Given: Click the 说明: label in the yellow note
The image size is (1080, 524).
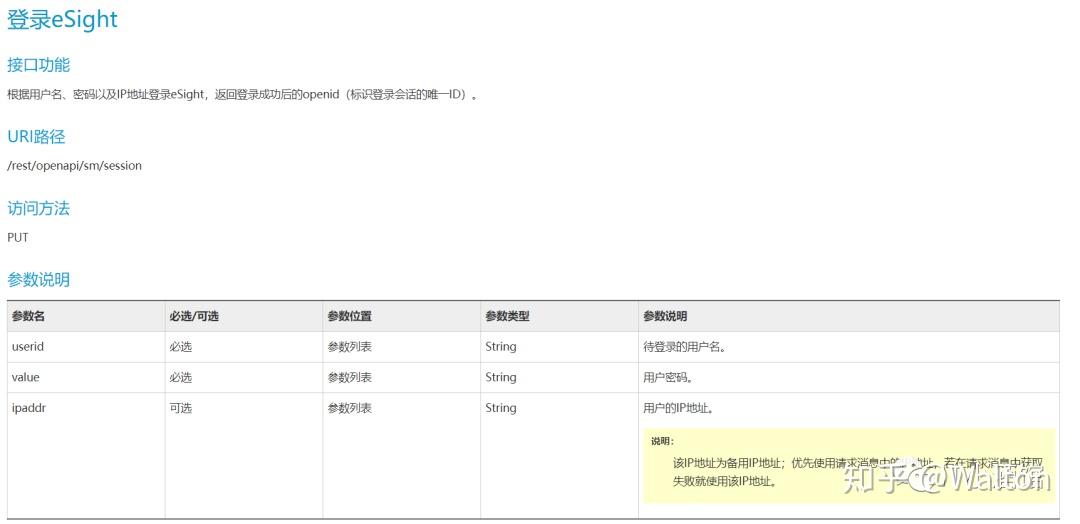Looking at the screenshot, I should [x=663, y=441].
